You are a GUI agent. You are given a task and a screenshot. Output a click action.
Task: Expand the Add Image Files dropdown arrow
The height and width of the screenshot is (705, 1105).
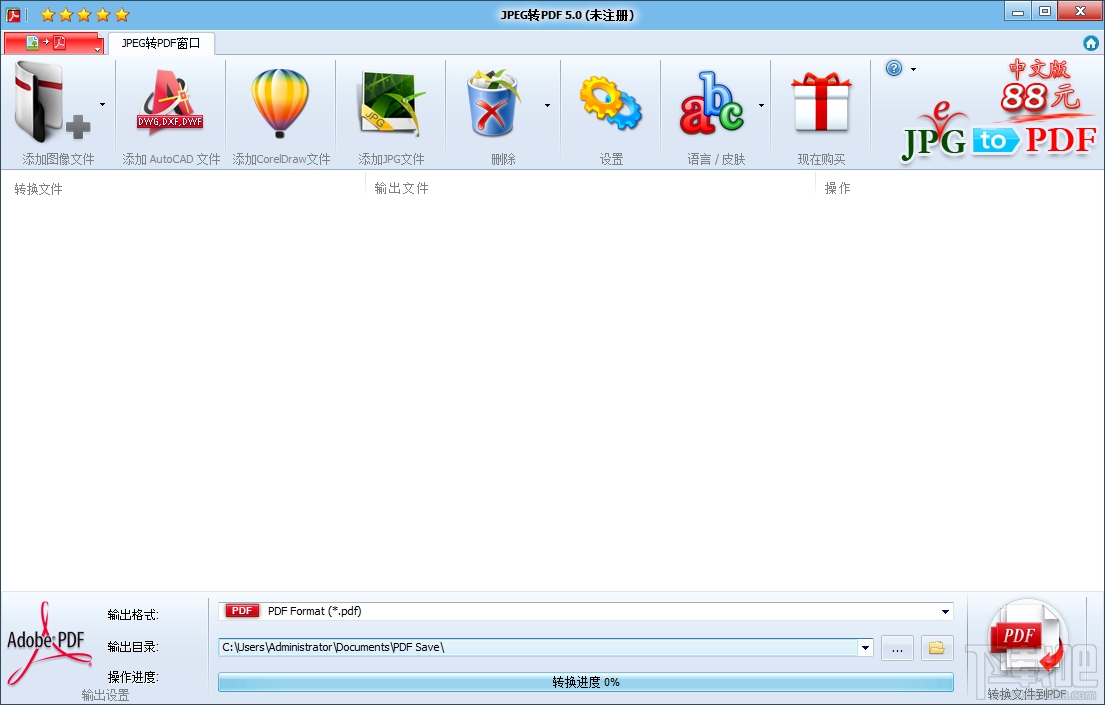103,105
